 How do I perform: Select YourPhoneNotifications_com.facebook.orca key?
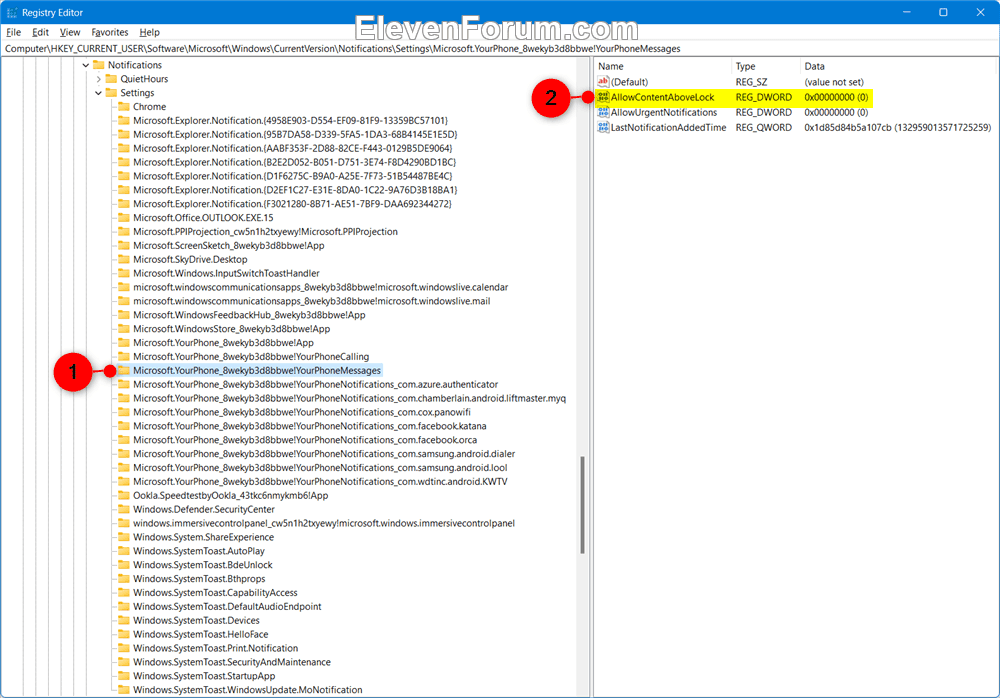click(305, 440)
